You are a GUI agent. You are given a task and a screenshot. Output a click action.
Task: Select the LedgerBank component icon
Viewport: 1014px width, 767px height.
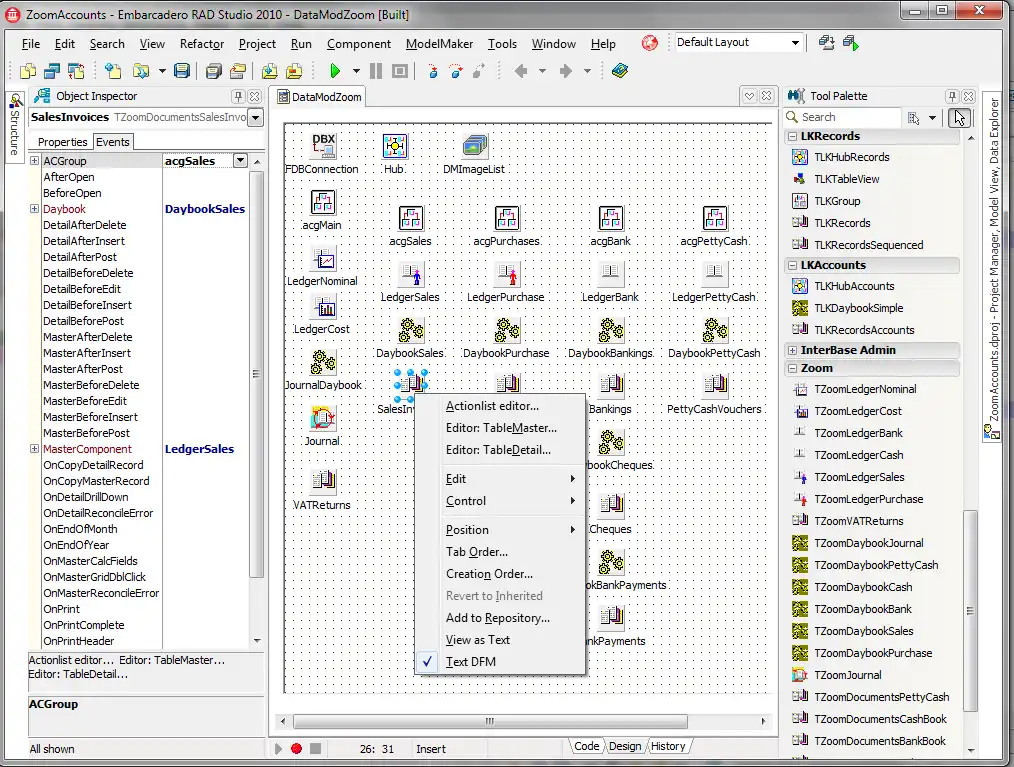pos(610,274)
